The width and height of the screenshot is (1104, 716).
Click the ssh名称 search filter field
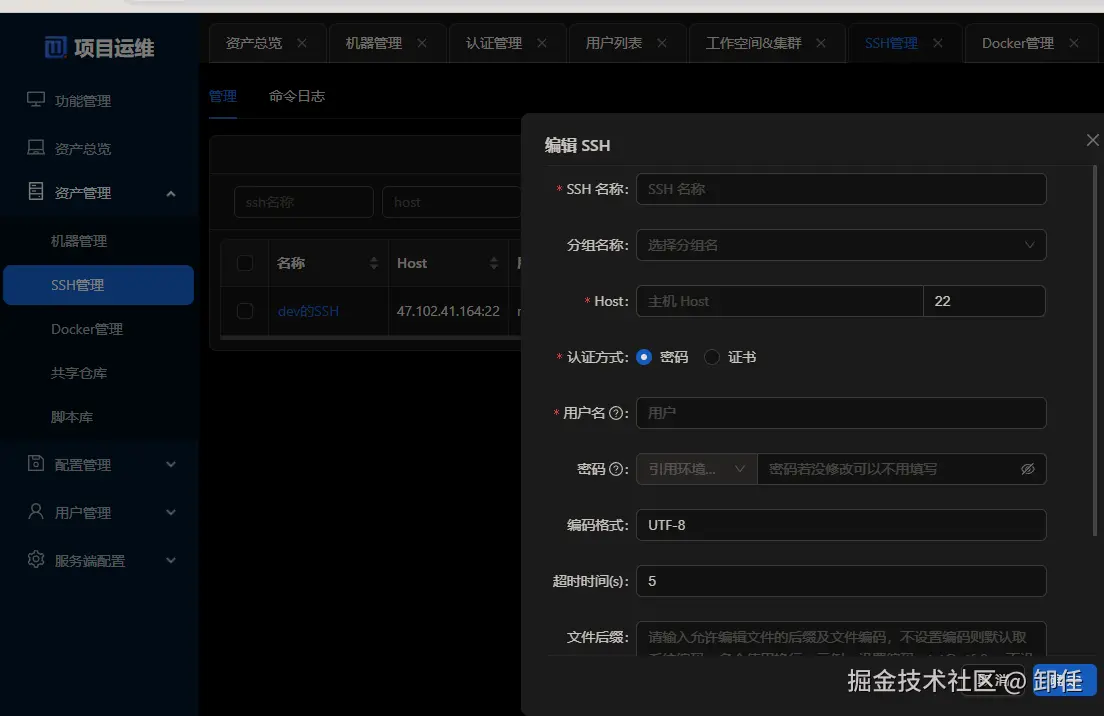(303, 202)
